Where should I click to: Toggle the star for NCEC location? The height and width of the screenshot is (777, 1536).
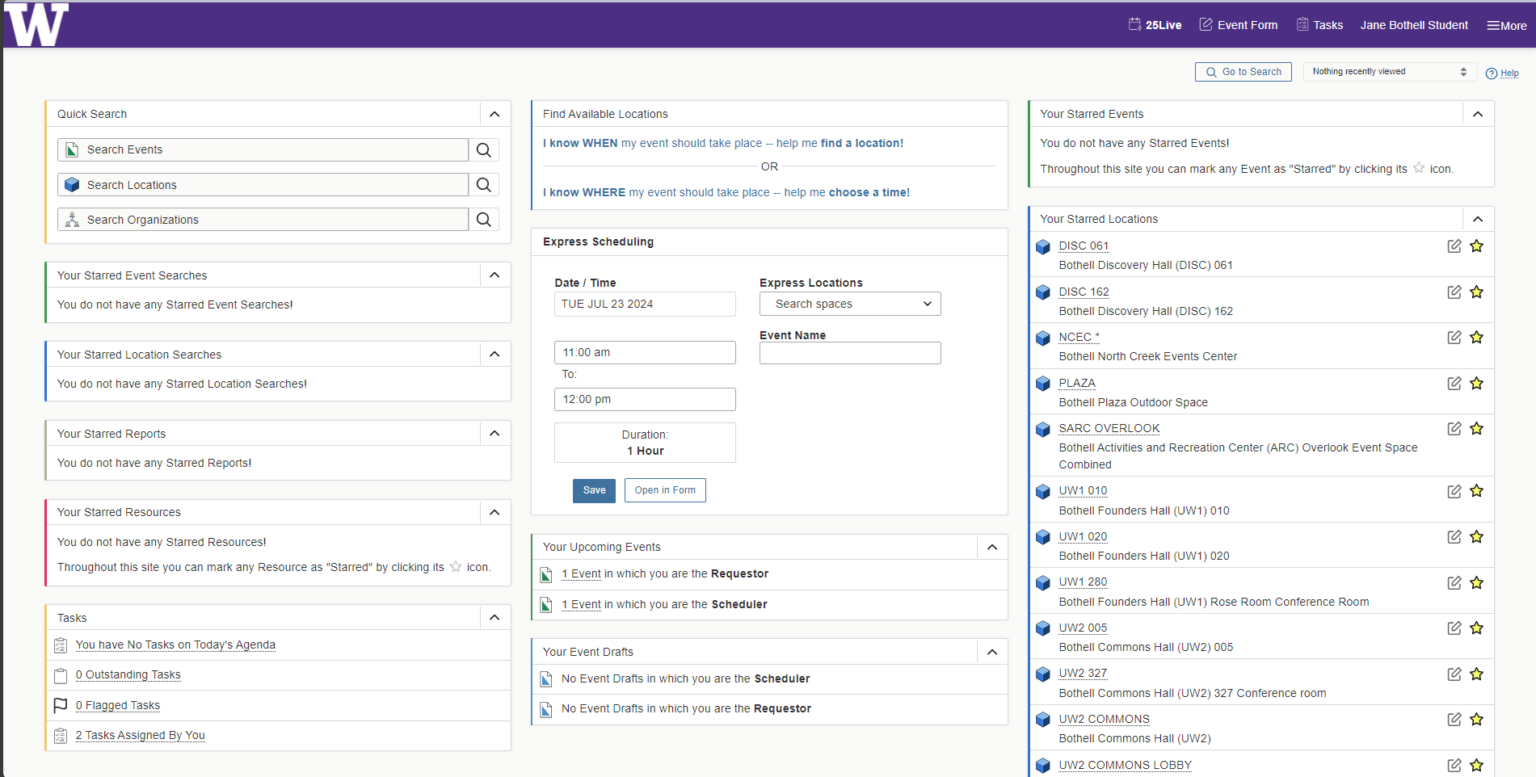[x=1476, y=337]
